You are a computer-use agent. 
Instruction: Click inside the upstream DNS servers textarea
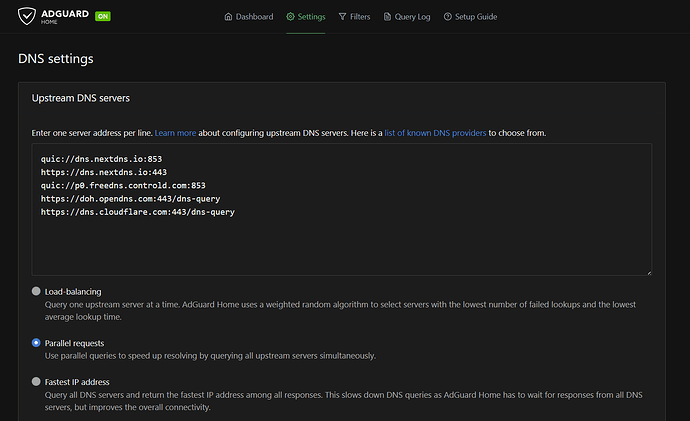coord(341,209)
